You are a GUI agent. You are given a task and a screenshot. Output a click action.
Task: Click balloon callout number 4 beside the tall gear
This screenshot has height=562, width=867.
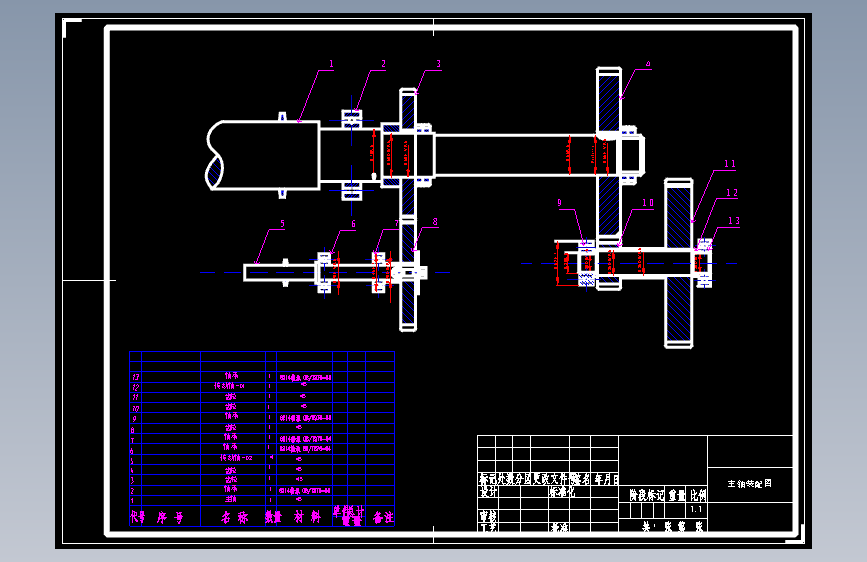tap(648, 64)
